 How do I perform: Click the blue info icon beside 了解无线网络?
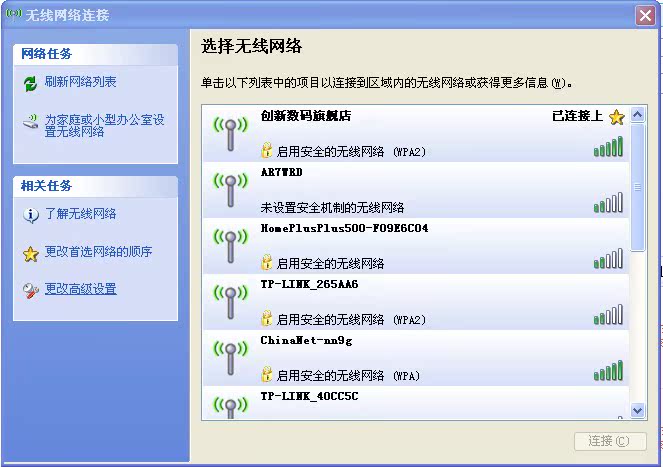pyautogui.click(x=30, y=215)
